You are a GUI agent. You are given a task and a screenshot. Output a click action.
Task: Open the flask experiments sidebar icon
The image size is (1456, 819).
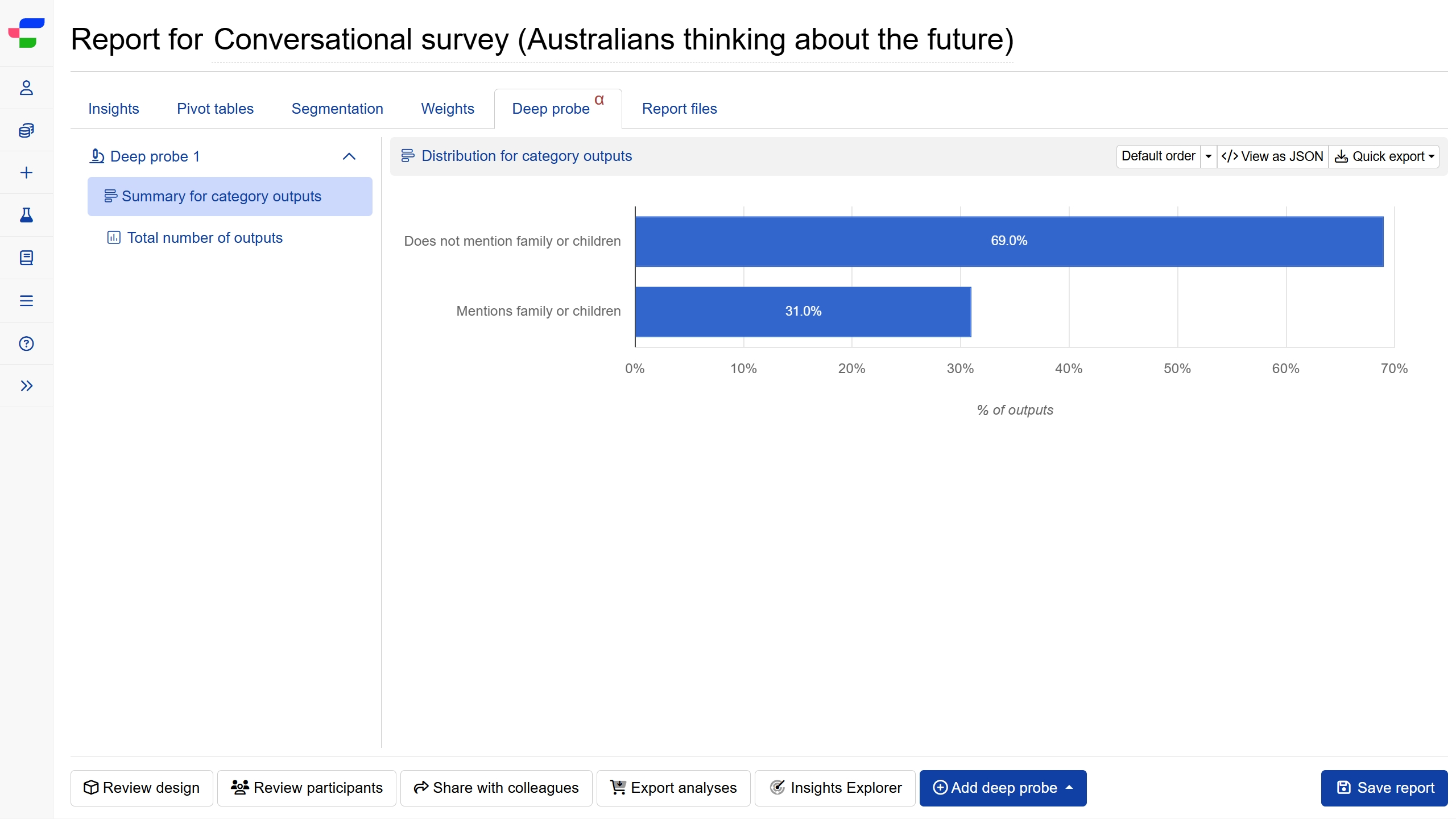26,215
